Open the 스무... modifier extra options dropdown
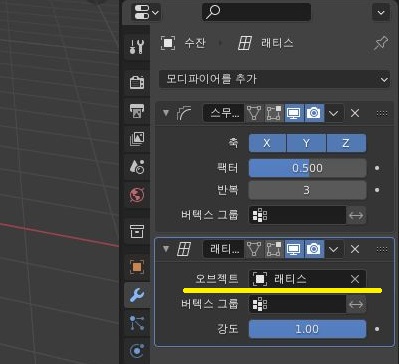399x364 pixels. click(334, 113)
